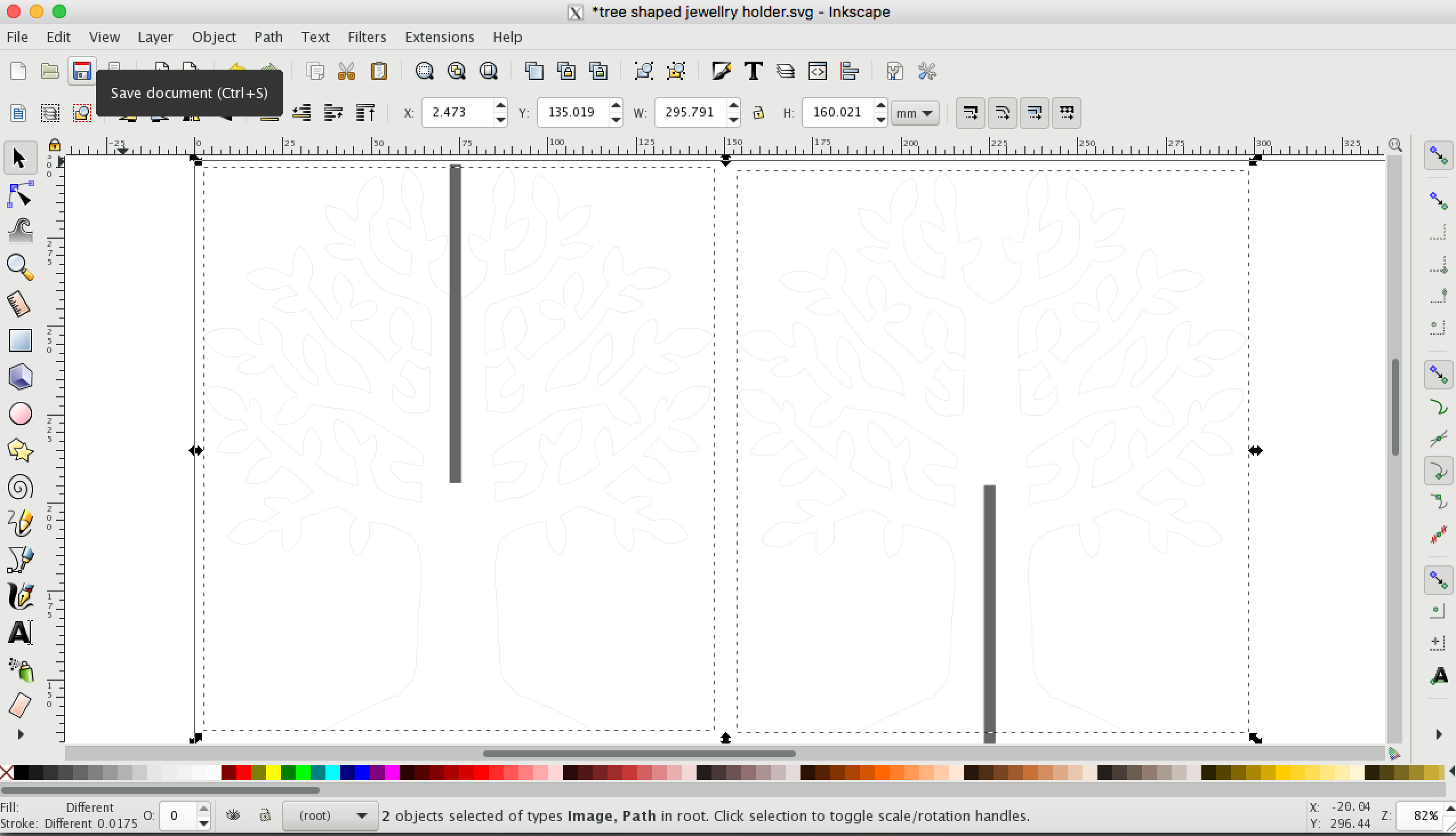
Task: Activate the Calligraphy tool
Action: tap(21, 597)
